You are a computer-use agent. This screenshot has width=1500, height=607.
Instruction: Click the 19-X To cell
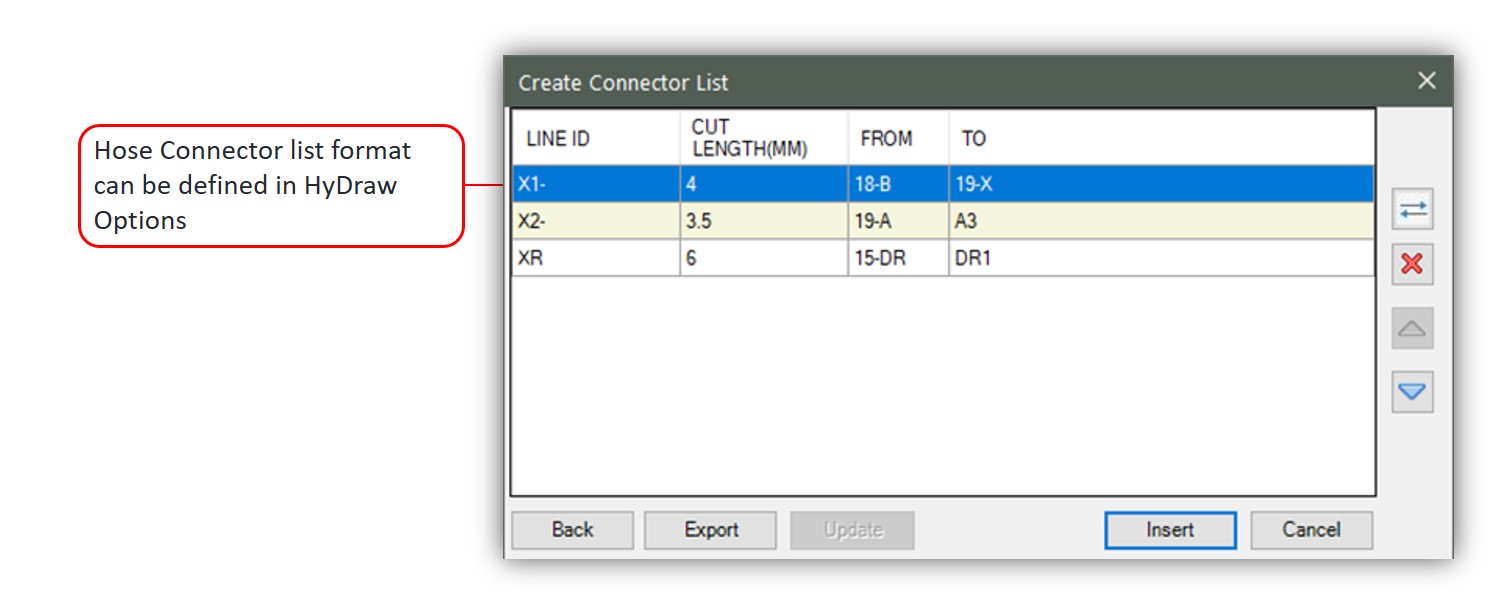pos(1161,184)
